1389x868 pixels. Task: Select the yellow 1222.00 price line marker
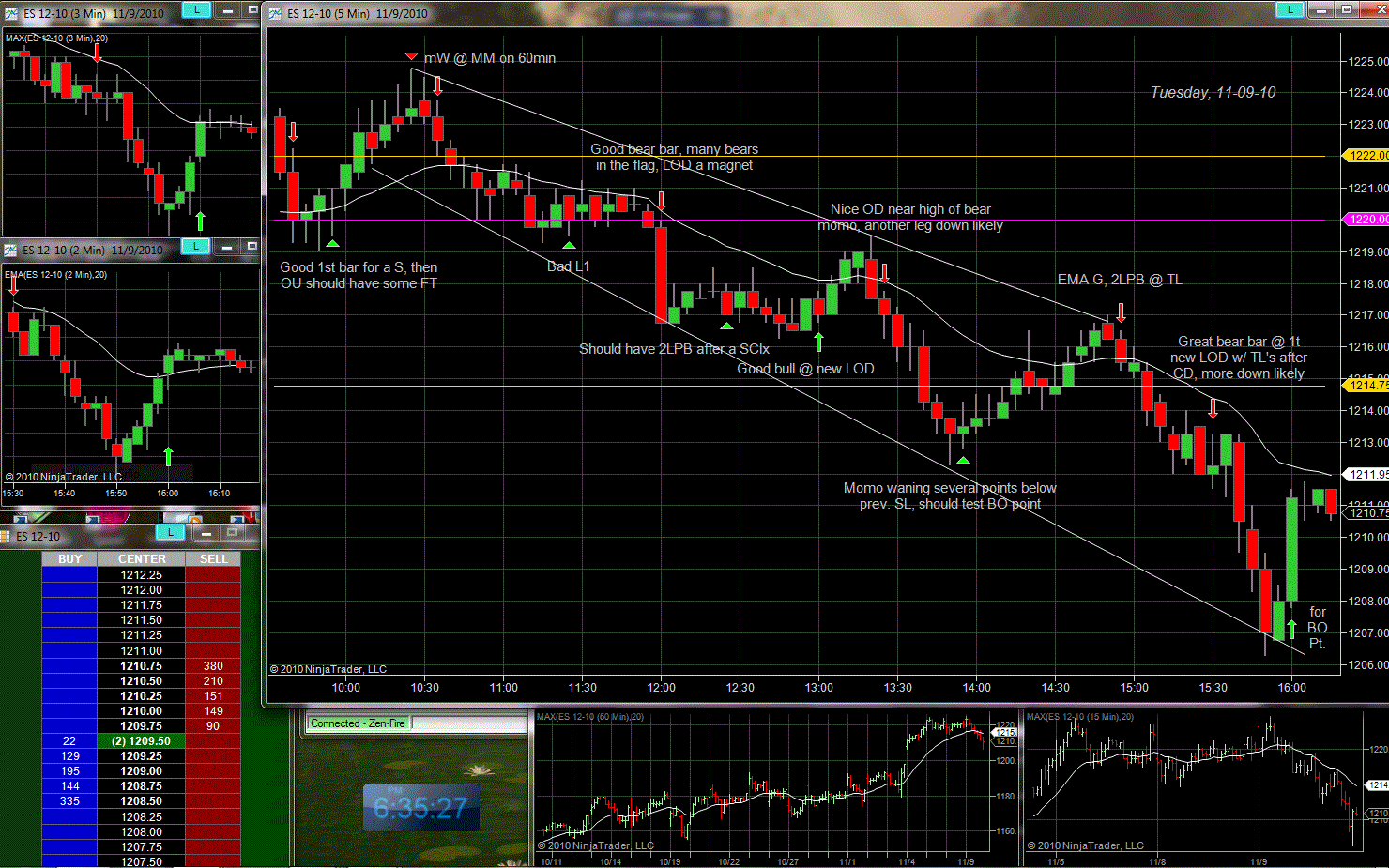[x=1366, y=156]
